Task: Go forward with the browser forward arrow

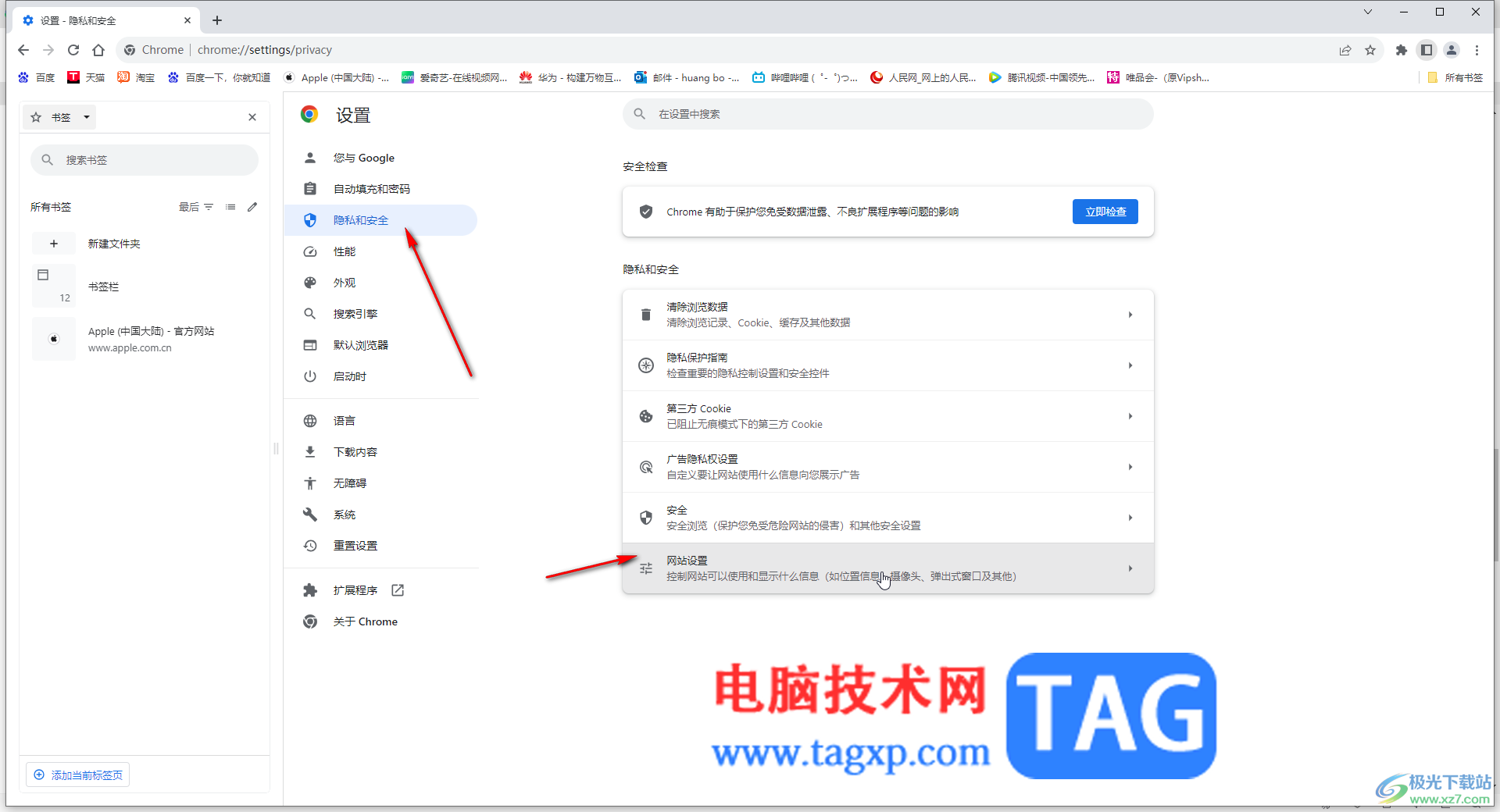Action: [x=48, y=50]
